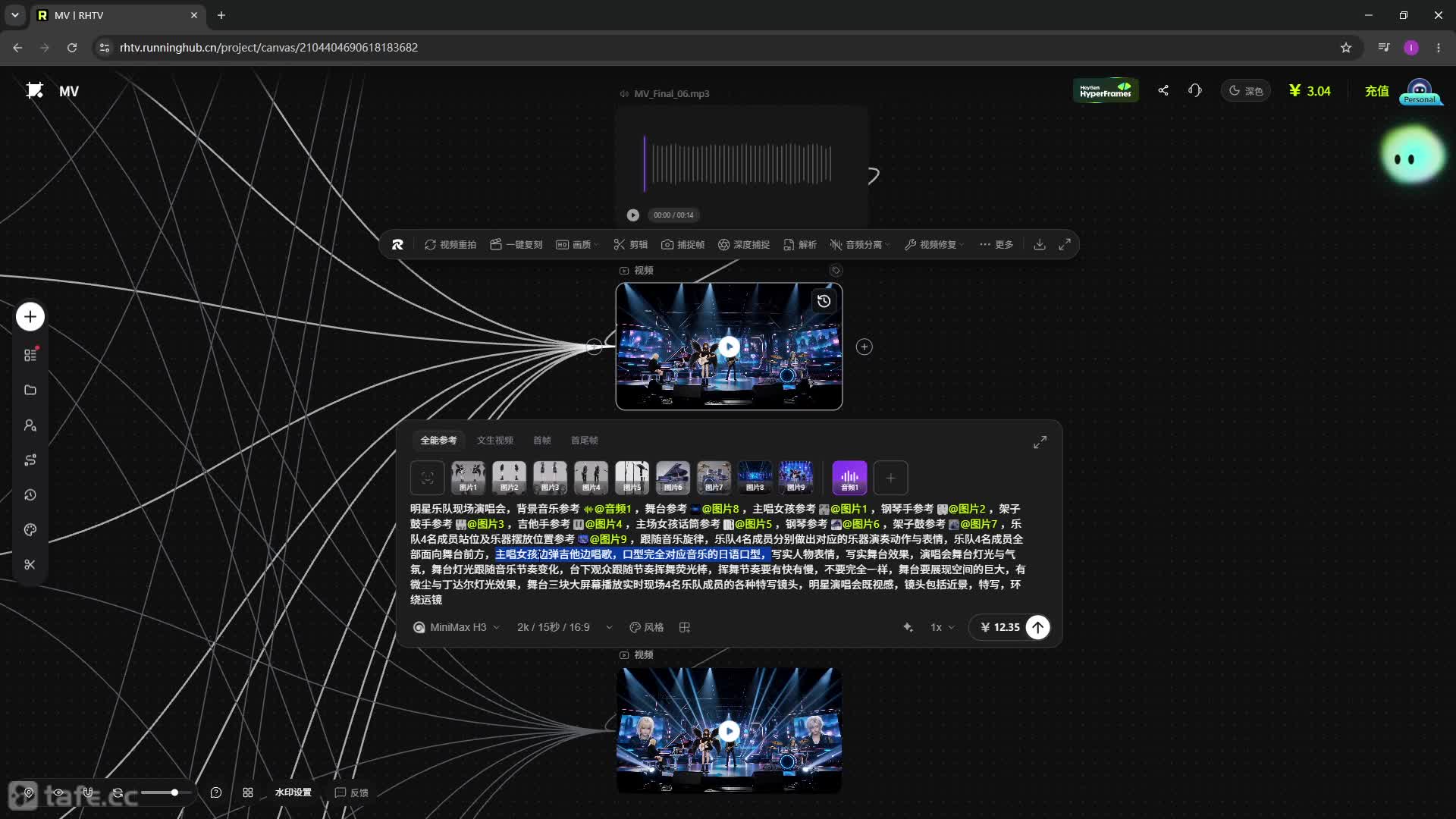Click the grid layout icon at bottom

coord(248,792)
